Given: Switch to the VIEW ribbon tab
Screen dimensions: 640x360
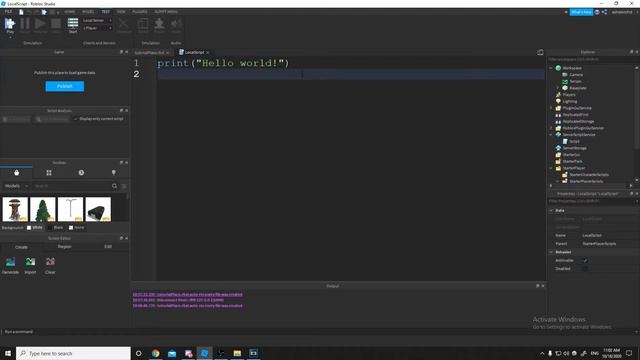Looking at the screenshot, I should pos(121,12).
